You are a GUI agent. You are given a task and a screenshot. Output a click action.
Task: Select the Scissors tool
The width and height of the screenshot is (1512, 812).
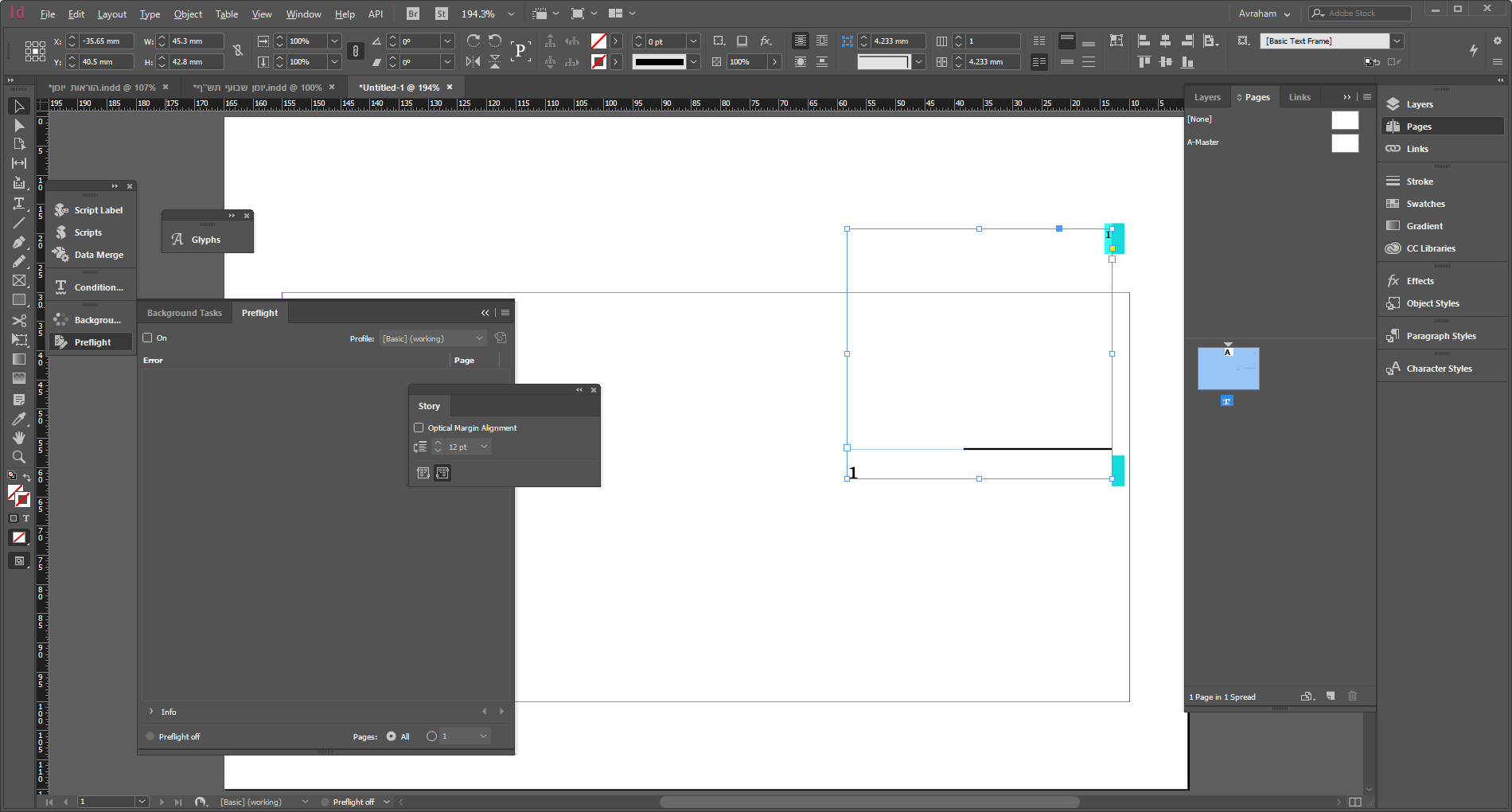click(x=19, y=320)
